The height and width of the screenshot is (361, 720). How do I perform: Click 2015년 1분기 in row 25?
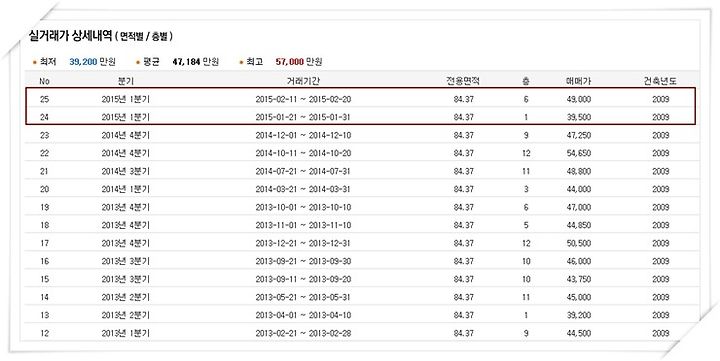[125, 99]
